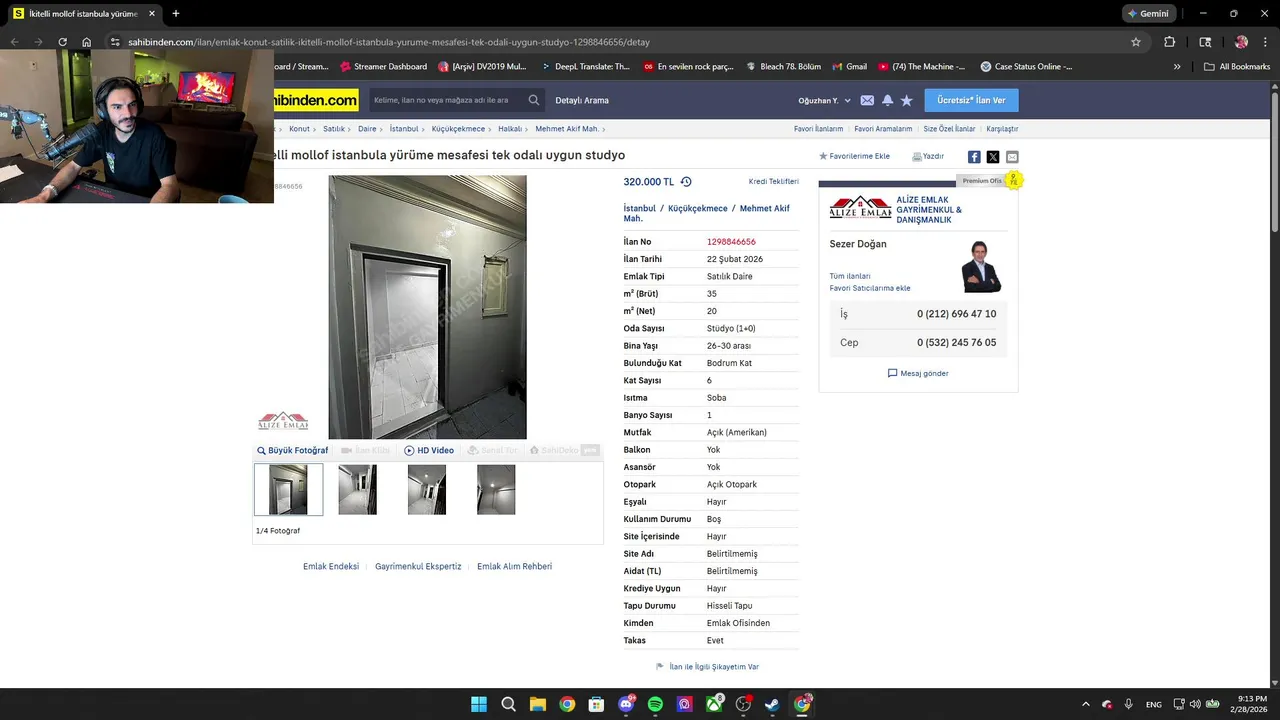1280x720 pixels.
Task: Open the Gemini button in Chrome title bar
Action: (x=1148, y=13)
